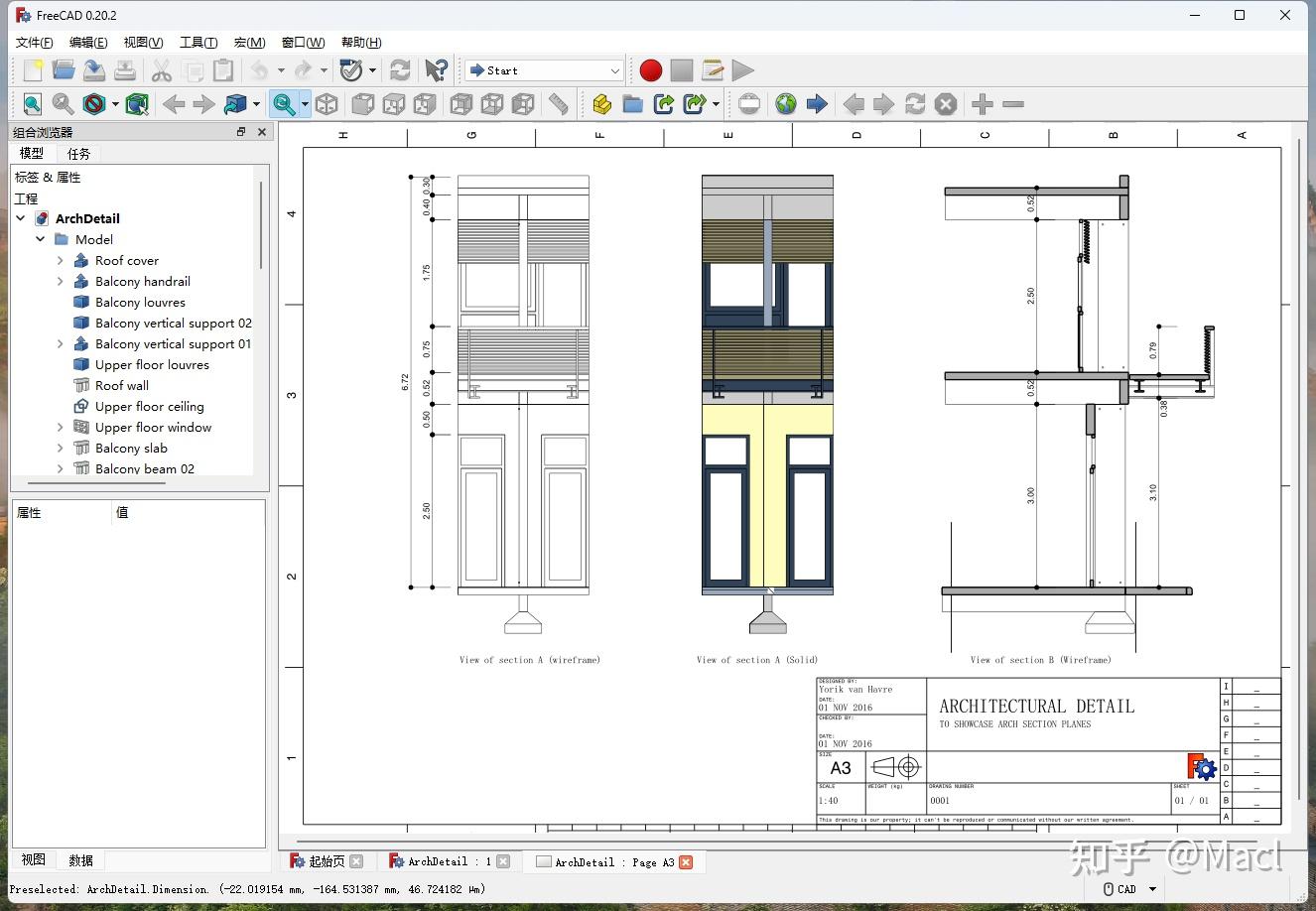The image size is (1316, 911).
Task: Zoom out with the minus icon
Action: click(x=1013, y=104)
